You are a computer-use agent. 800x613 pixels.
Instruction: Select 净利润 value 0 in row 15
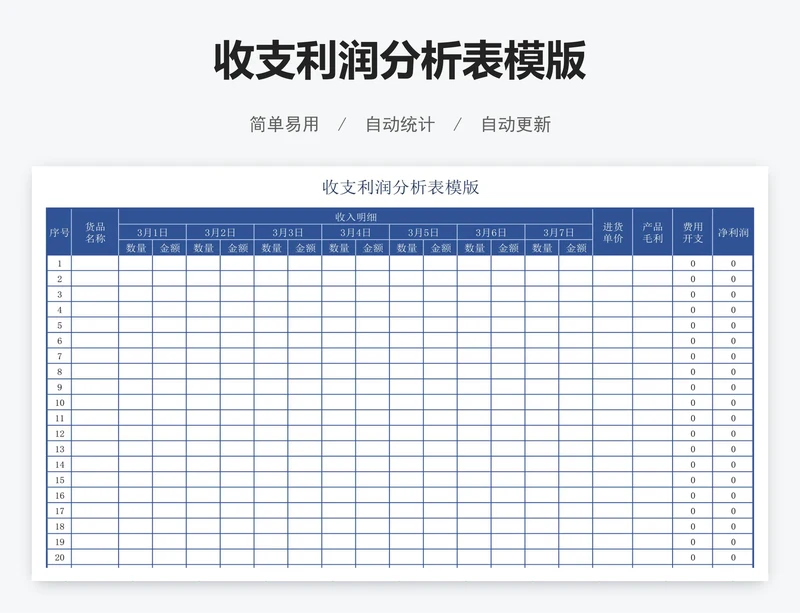coord(733,480)
